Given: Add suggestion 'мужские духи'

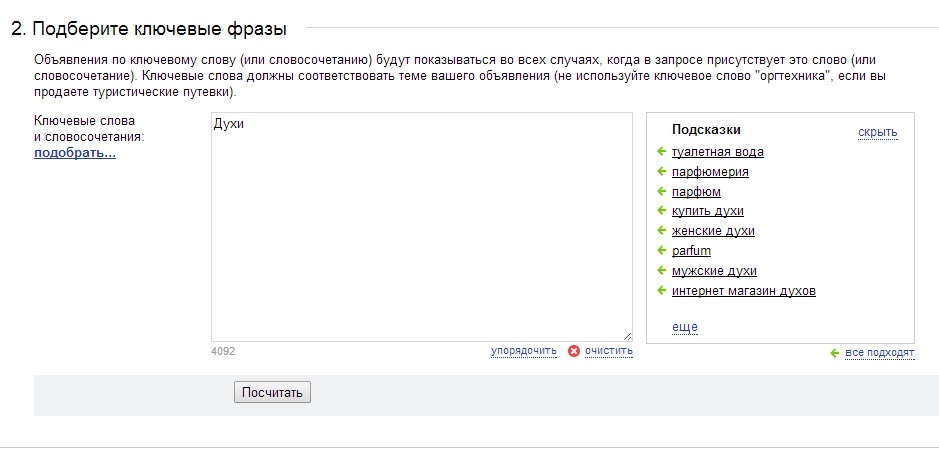Looking at the screenshot, I should click(714, 271).
